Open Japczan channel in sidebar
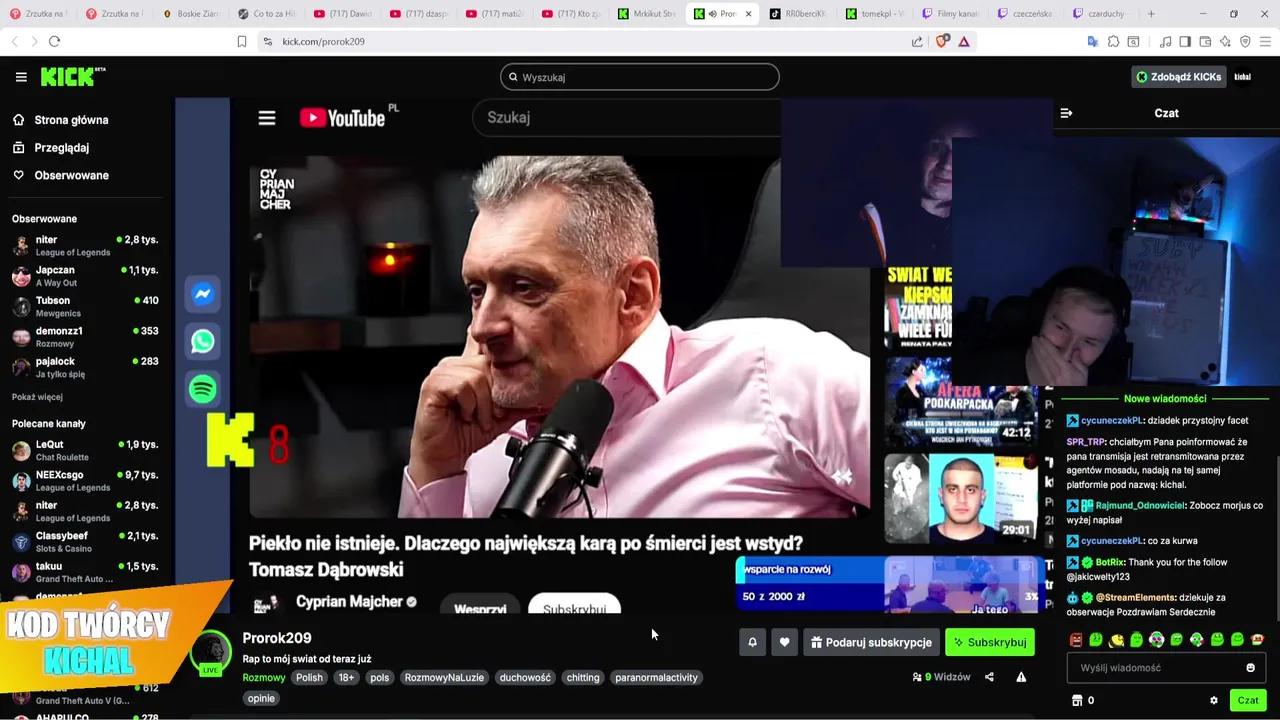This screenshot has height=720, width=1280. point(85,276)
